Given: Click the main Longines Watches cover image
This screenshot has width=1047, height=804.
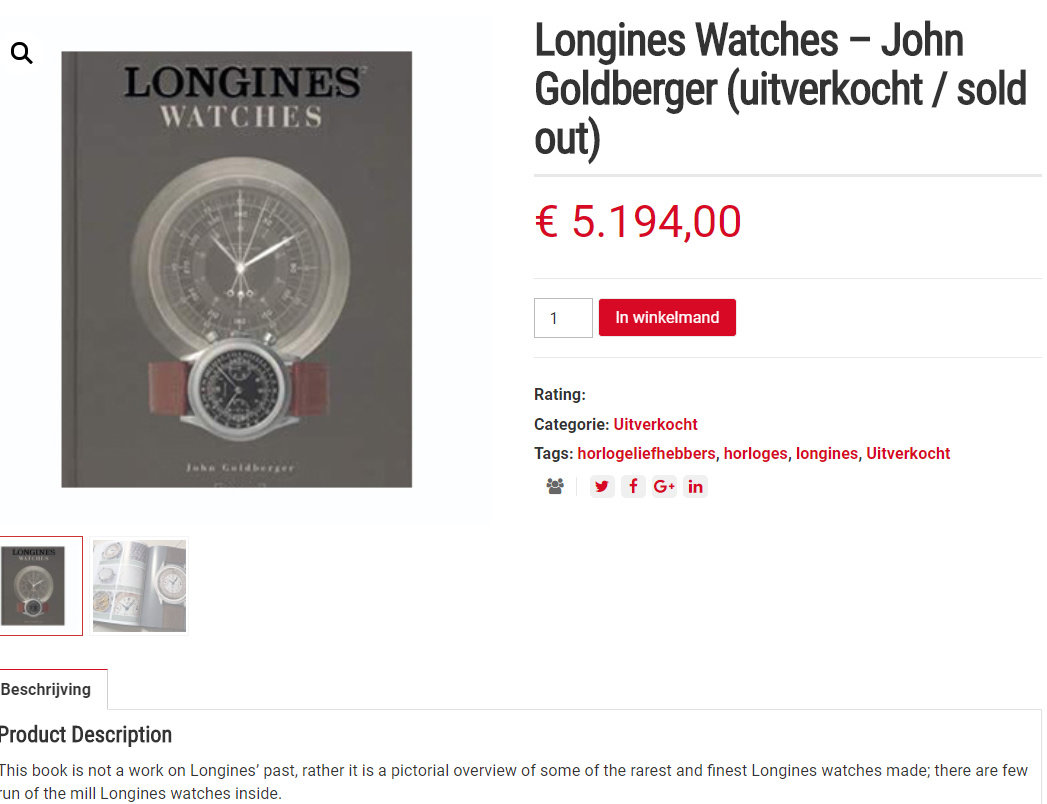Looking at the screenshot, I should coord(236,269).
